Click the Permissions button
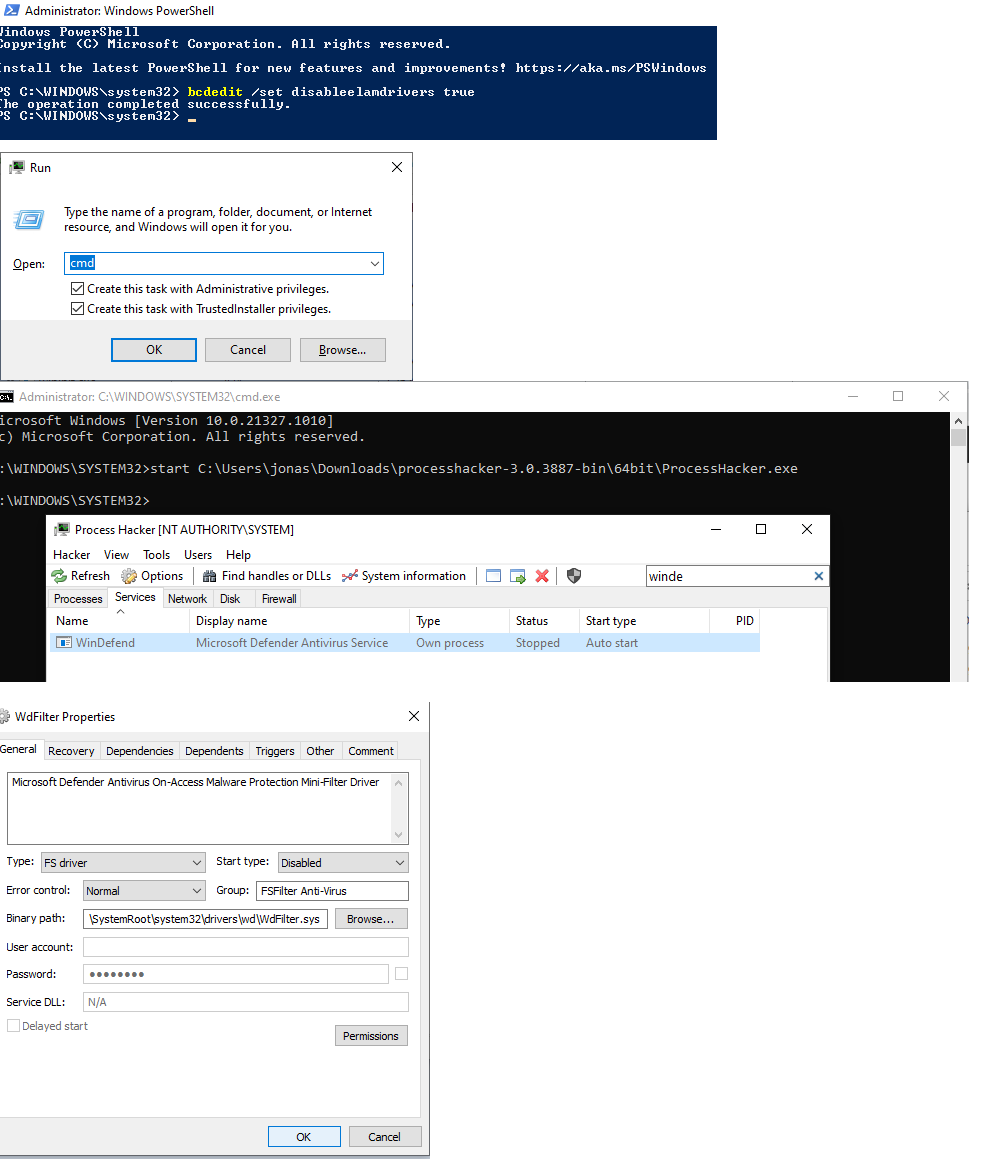The width and height of the screenshot is (988, 1164). pyautogui.click(x=370, y=1036)
